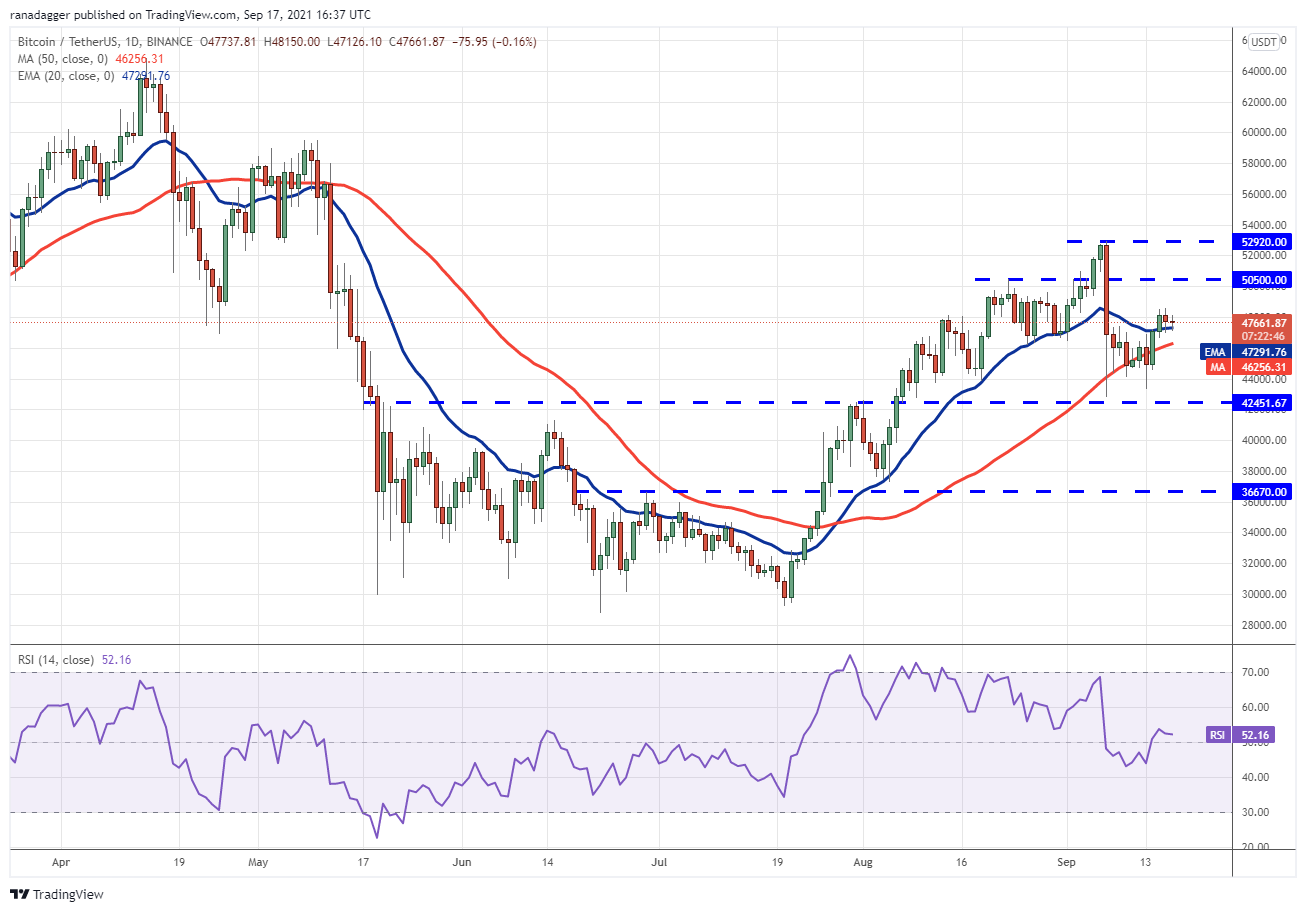
Task: Click the RSI badge in the indicator pane
Action: coord(1218,735)
